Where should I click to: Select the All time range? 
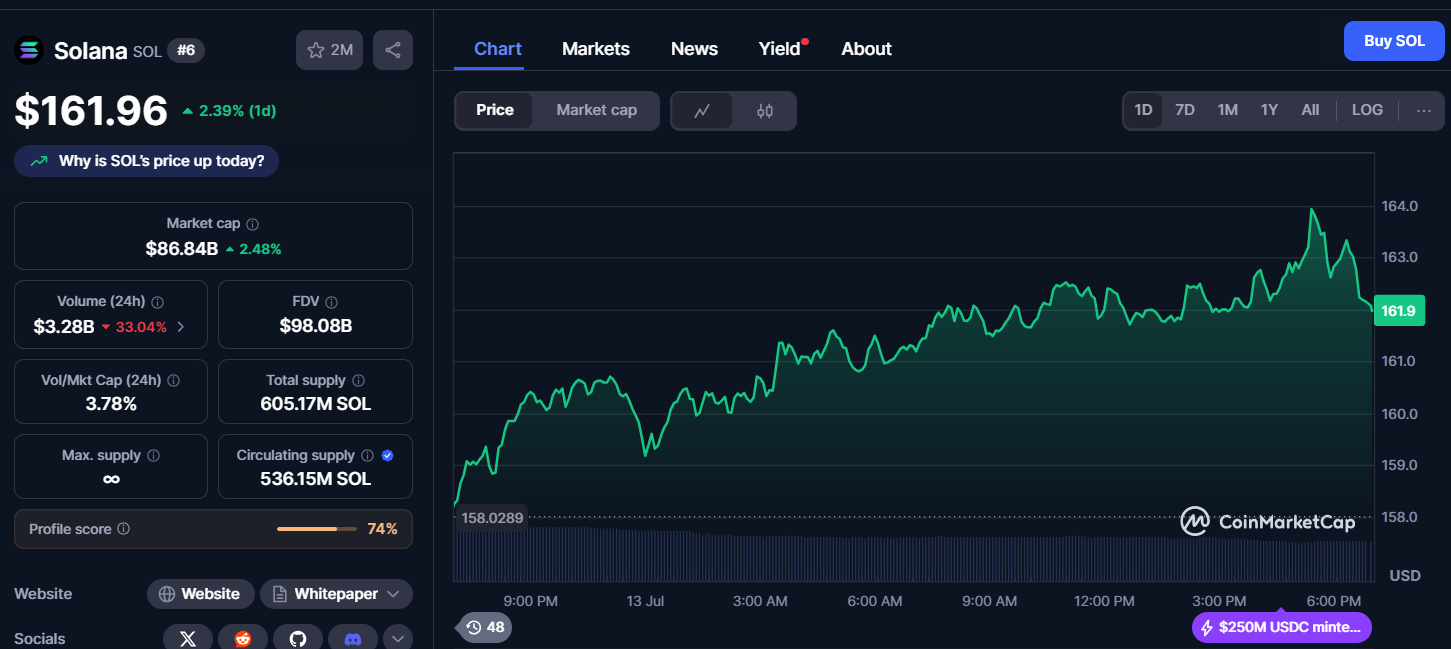1310,110
